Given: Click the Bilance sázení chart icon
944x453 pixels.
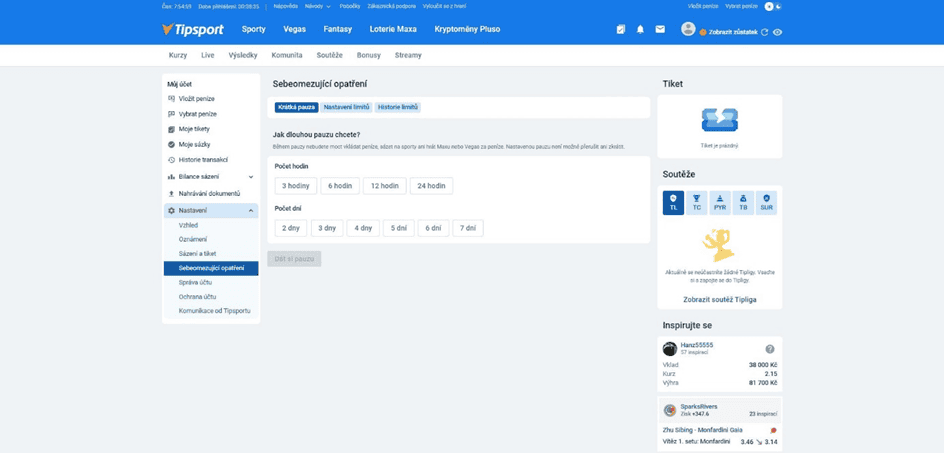Looking at the screenshot, I should pyautogui.click(x=172, y=177).
